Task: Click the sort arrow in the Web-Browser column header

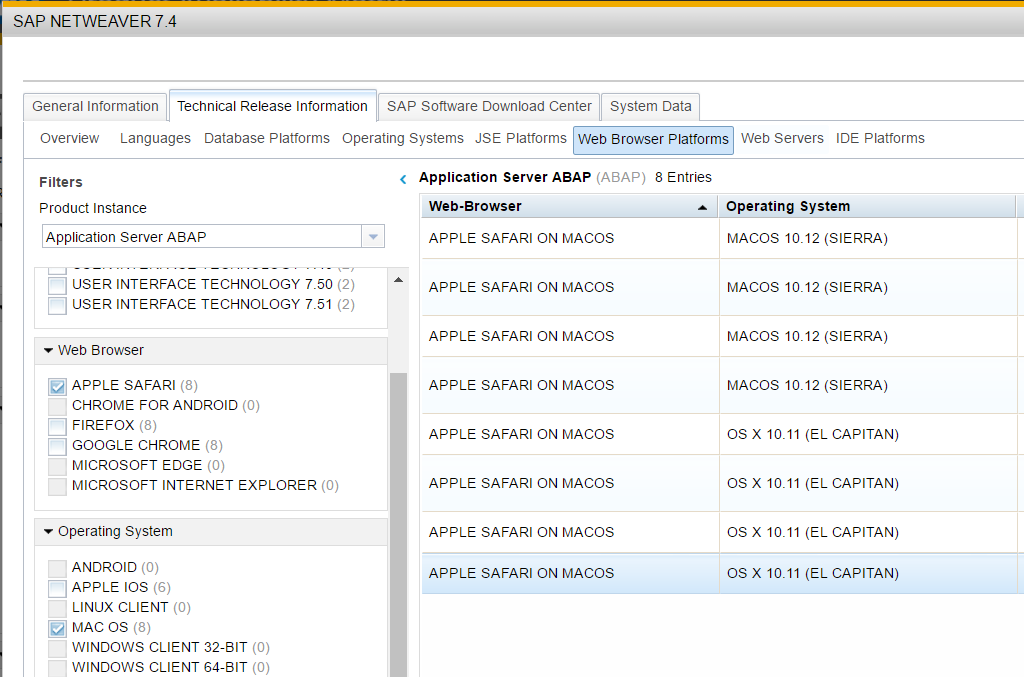Action: 702,207
